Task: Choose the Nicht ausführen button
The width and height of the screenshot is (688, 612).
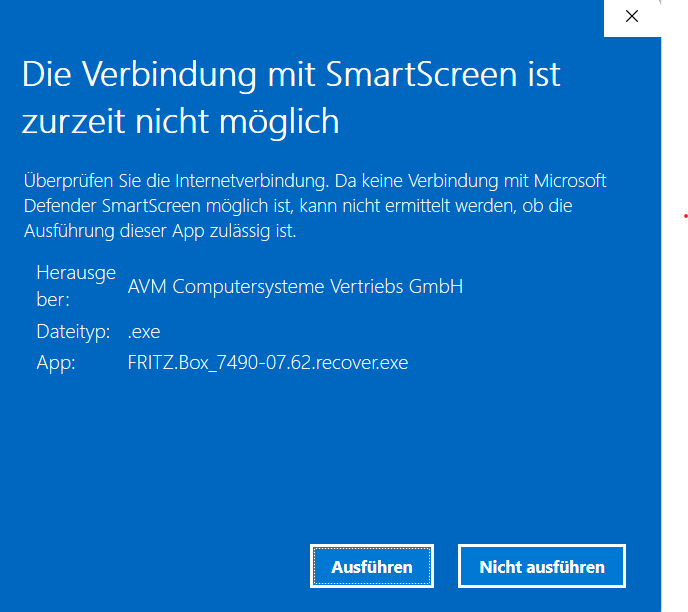Action: tap(542, 566)
